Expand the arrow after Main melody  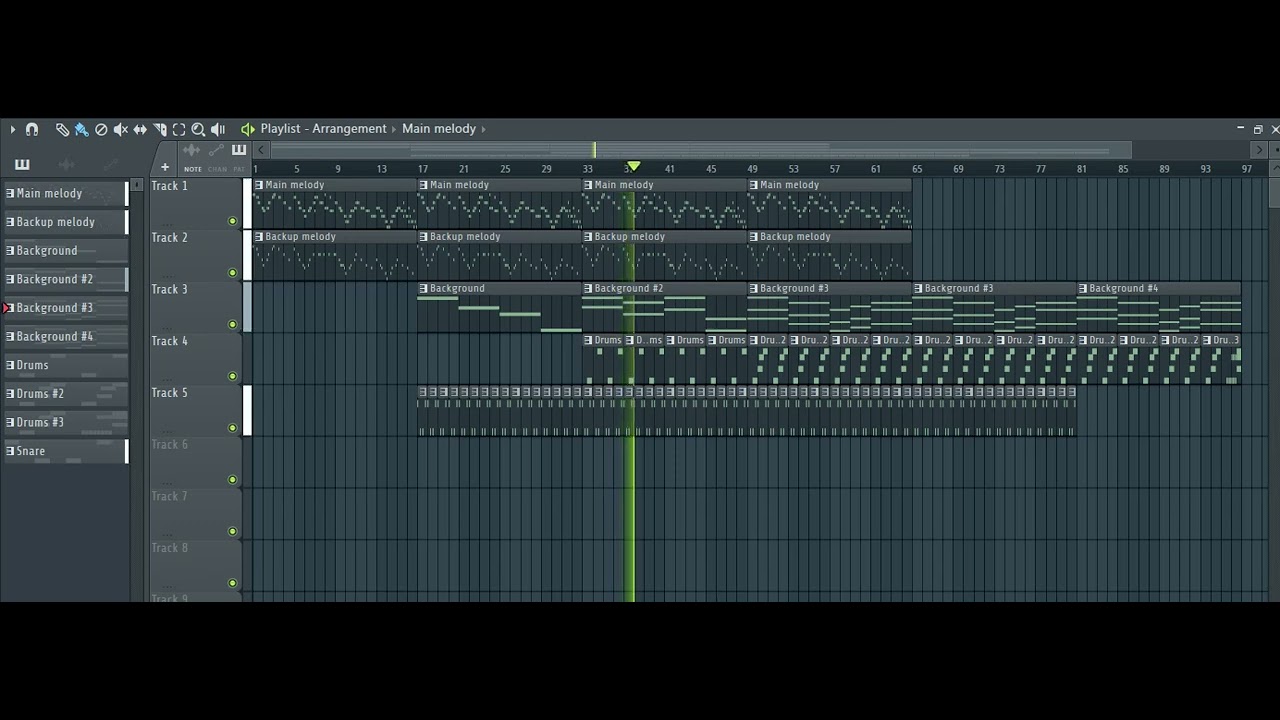point(484,129)
